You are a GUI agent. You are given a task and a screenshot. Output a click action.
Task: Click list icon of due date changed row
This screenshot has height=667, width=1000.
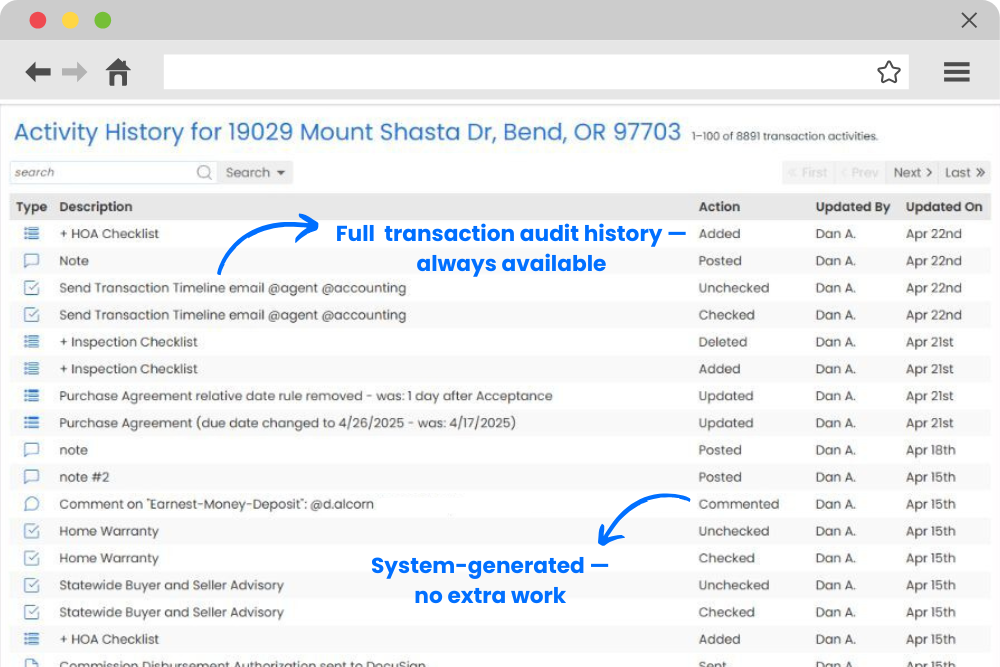click(31, 422)
